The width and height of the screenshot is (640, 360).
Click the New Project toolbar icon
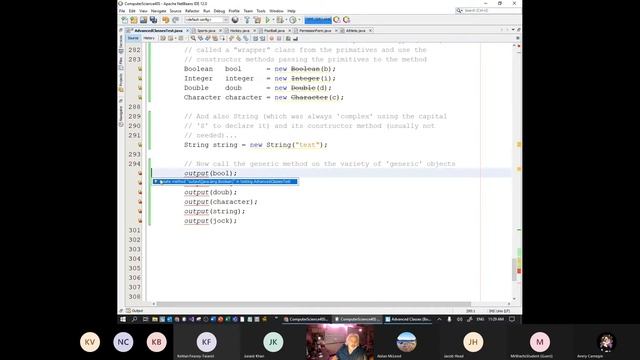click(134, 20)
